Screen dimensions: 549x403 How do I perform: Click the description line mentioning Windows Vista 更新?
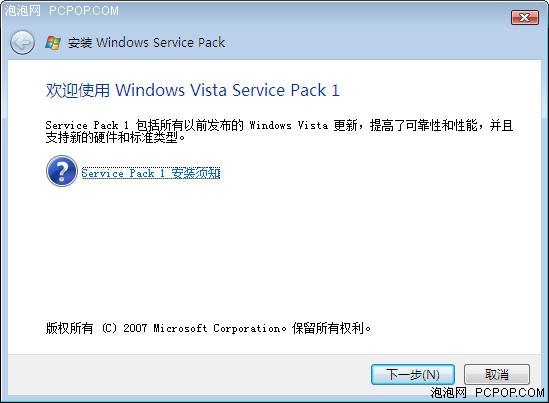[x=279, y=125]
